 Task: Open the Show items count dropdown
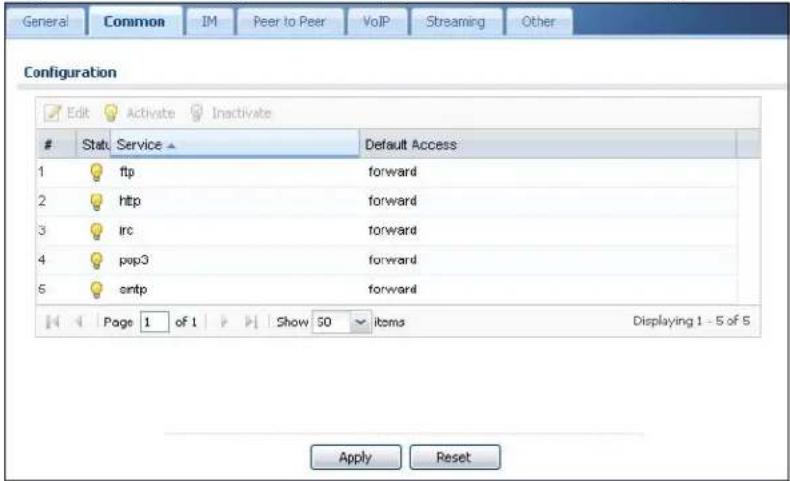[342, 322]
